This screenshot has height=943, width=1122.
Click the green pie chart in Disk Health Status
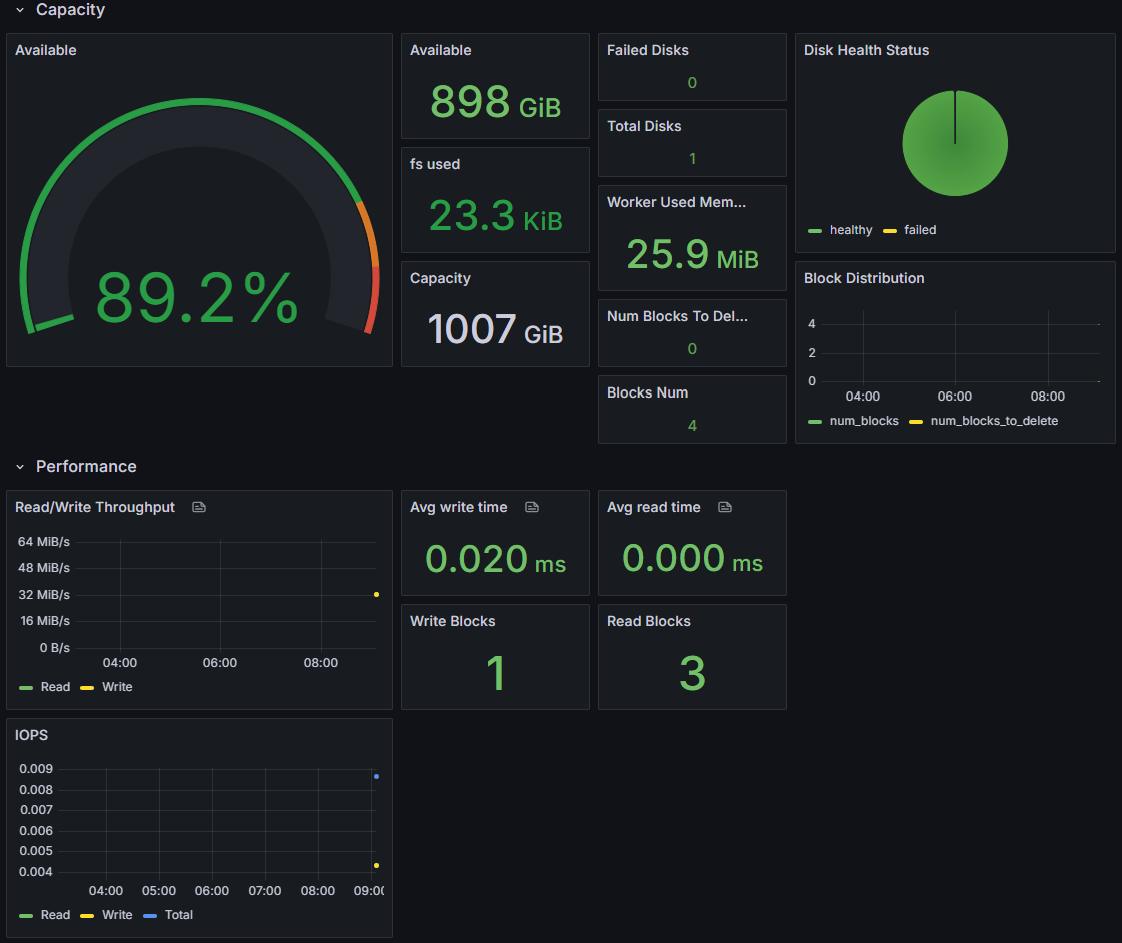955,143
